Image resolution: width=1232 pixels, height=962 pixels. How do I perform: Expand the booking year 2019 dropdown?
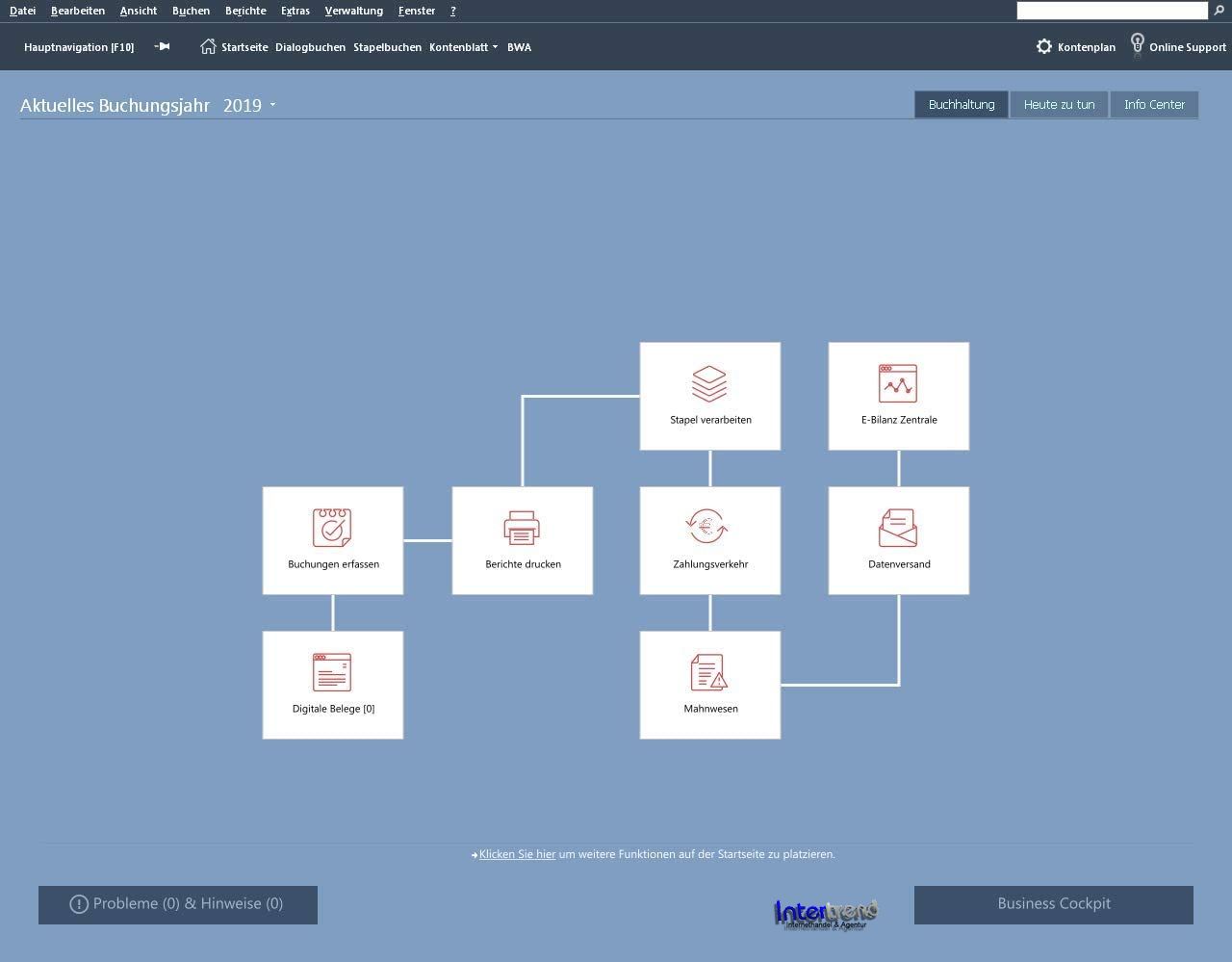(x=272, y=105)
